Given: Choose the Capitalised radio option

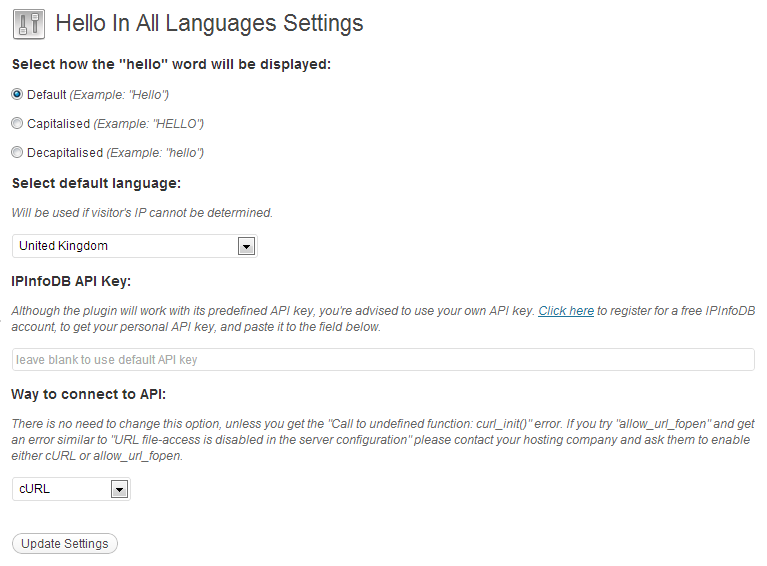Looking at the screenshot, I should pos(17,123).
